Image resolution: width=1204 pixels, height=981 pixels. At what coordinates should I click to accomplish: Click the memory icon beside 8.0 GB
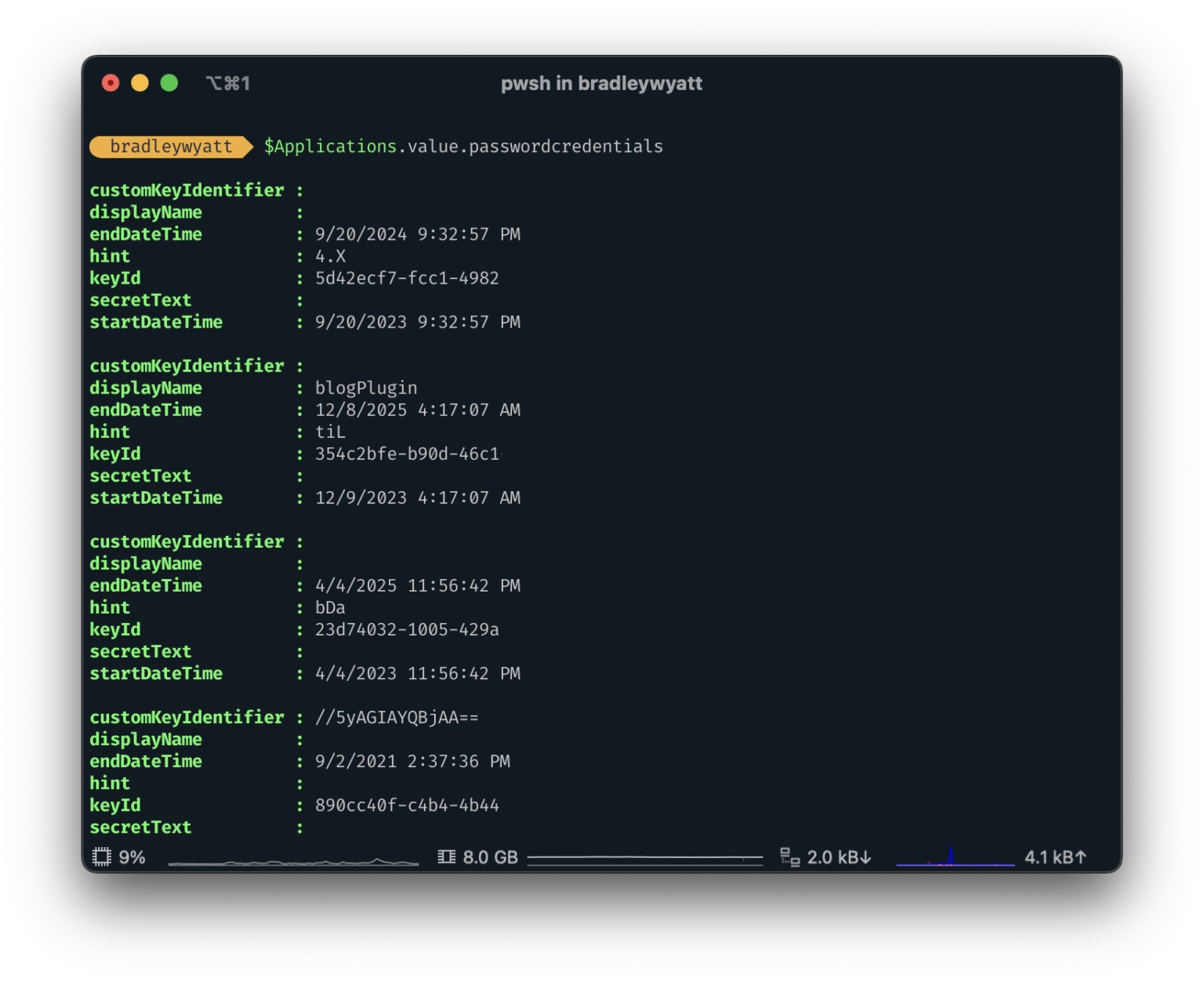[x=446, y=857]
